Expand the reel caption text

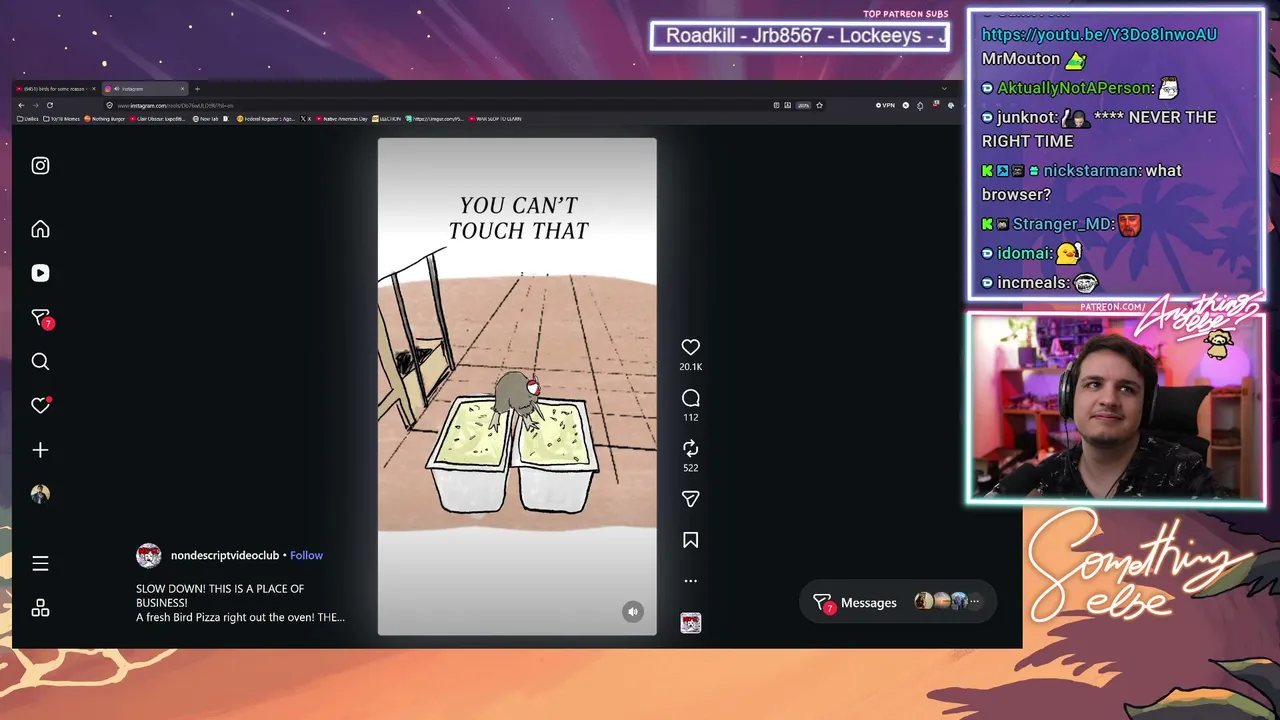coord(240,603)
